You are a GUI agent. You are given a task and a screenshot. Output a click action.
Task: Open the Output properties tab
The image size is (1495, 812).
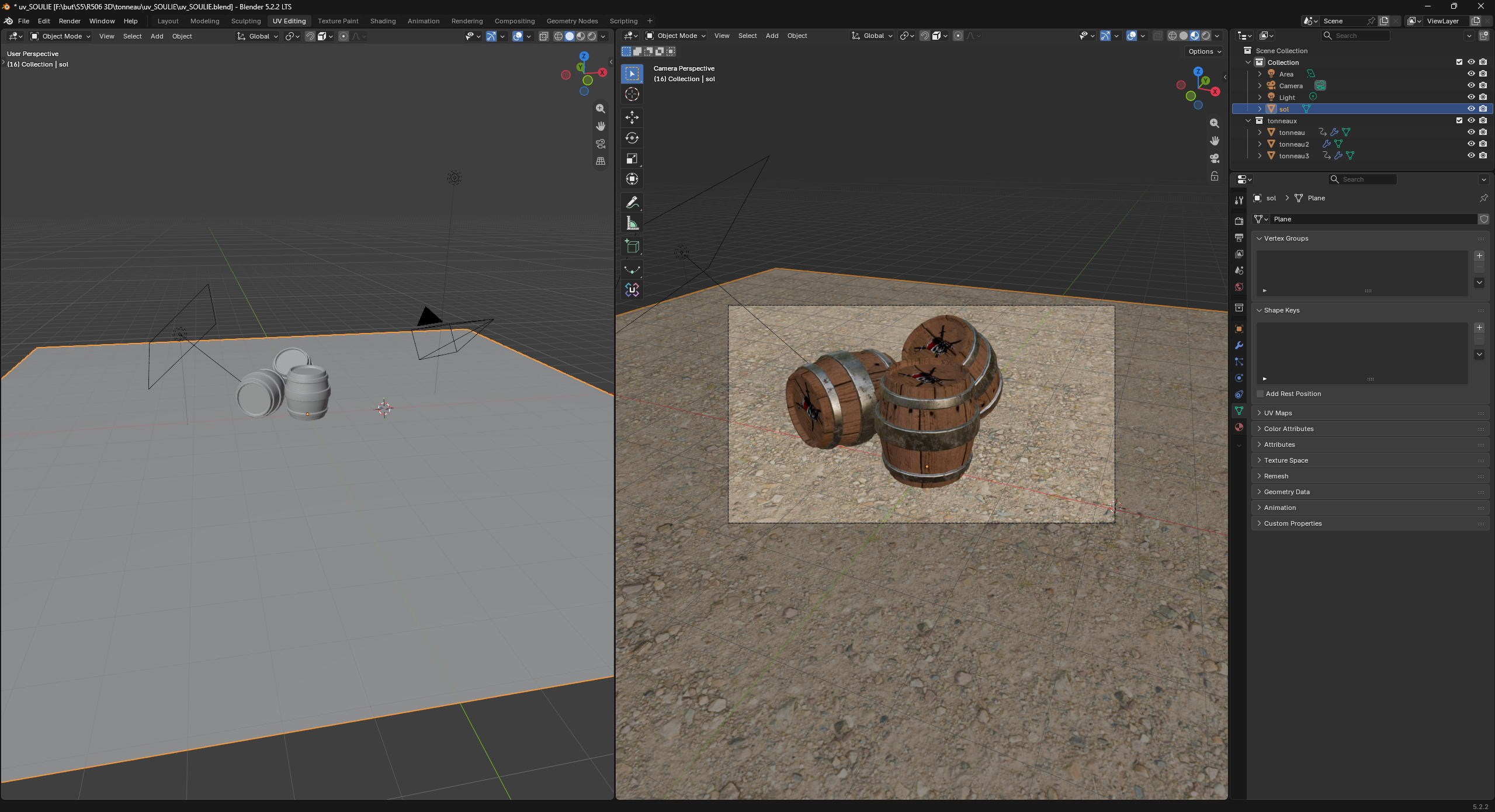click(x=1239, y=238)
